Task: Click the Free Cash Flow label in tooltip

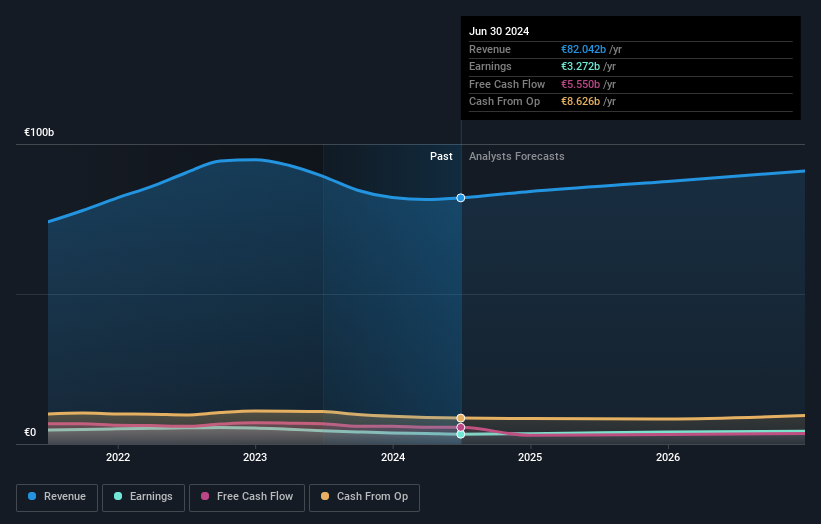Action: click(507, 84)
